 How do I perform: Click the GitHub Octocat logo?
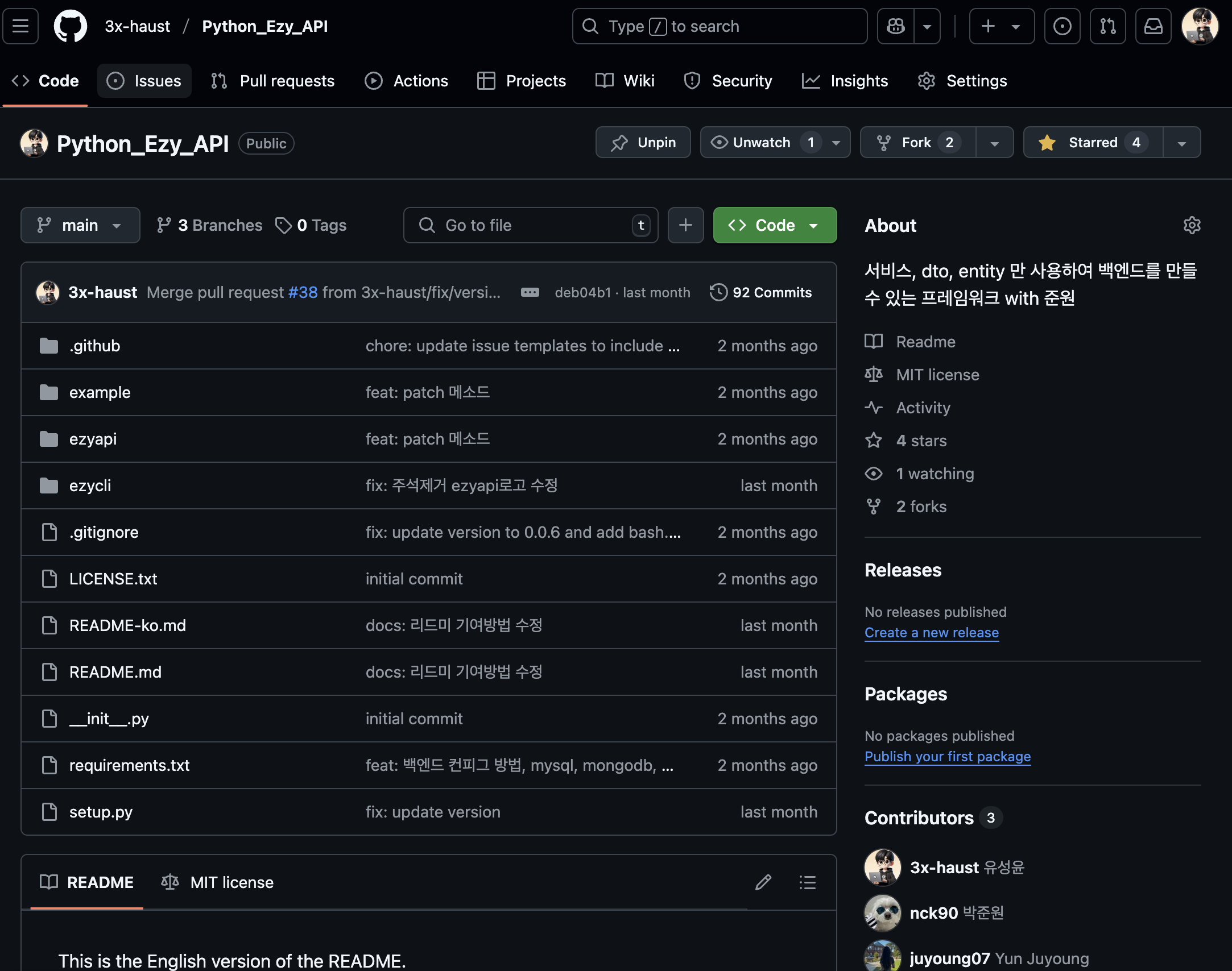(70, 26)
